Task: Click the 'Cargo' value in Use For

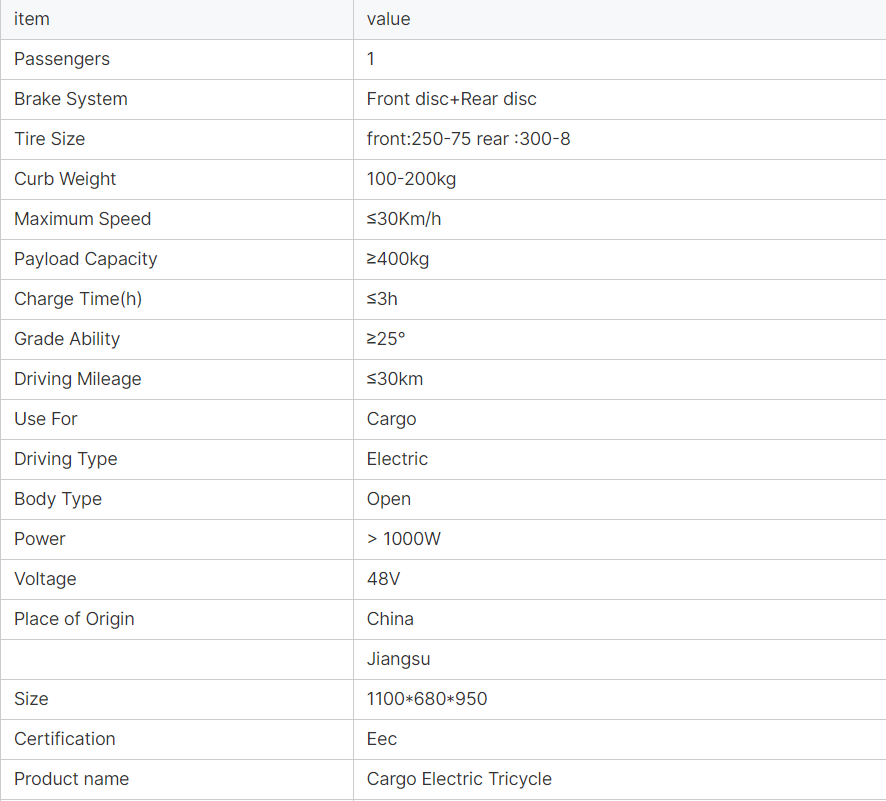Action: point(391,419)
